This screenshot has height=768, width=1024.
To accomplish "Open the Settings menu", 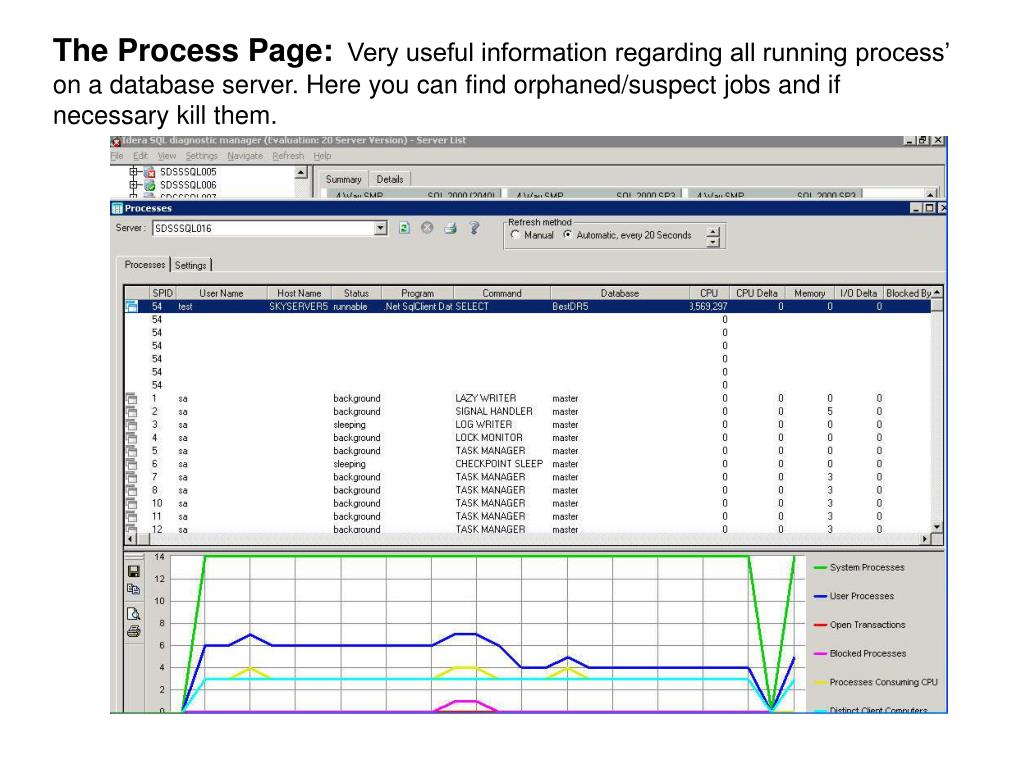I will tap(201, 156).
